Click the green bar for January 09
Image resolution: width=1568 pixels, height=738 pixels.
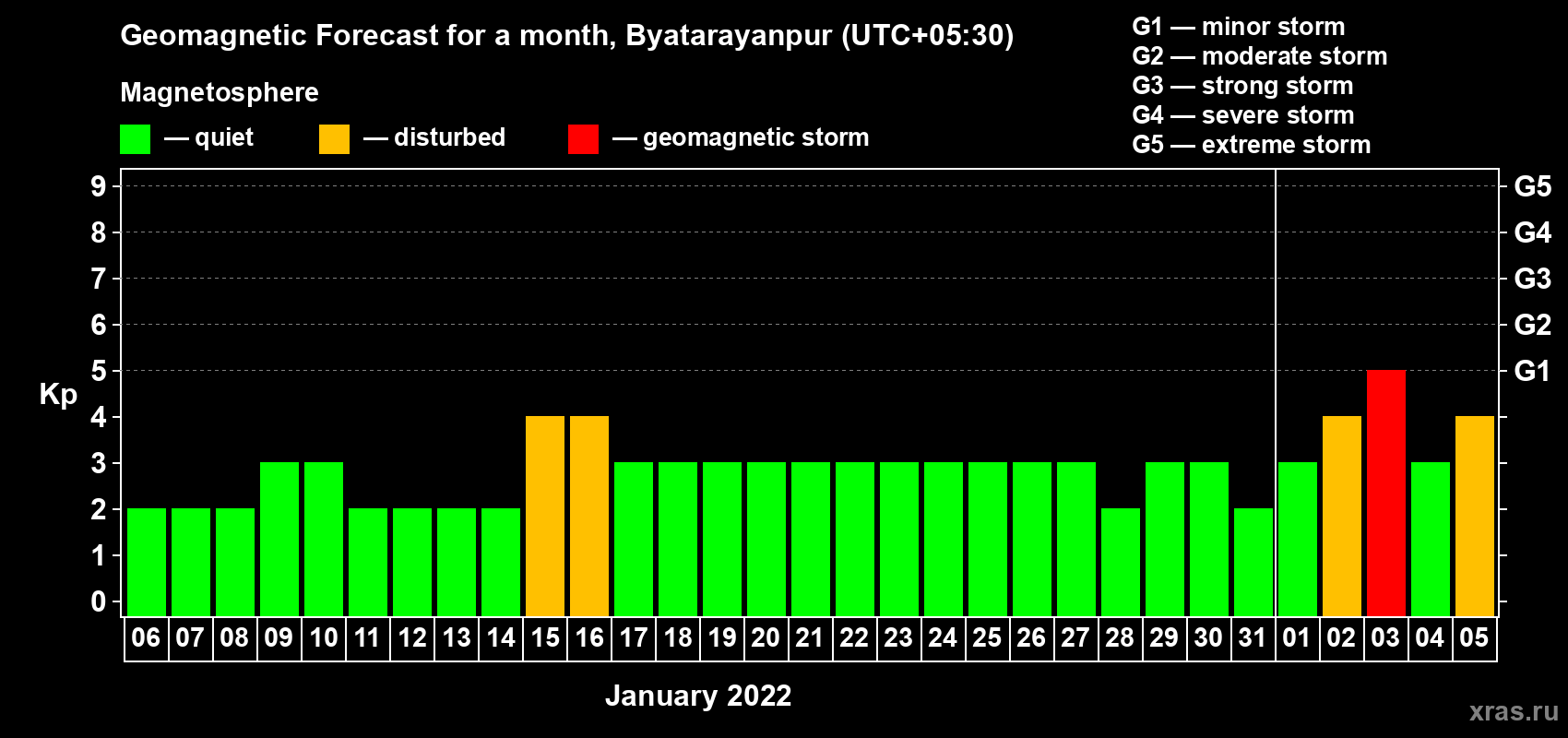tap(279, 539)
